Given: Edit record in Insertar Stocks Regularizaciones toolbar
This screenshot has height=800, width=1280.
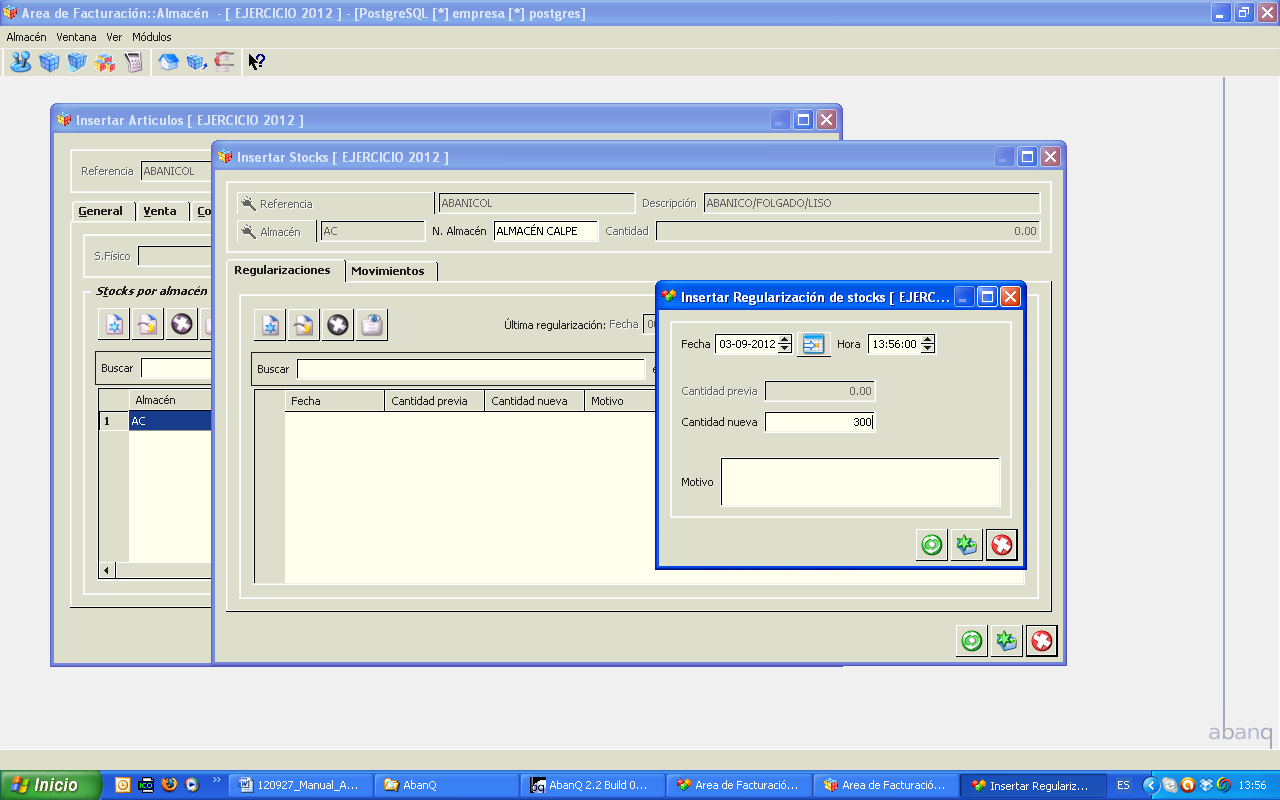Looking at the screenshot, I should pos(304,325).
